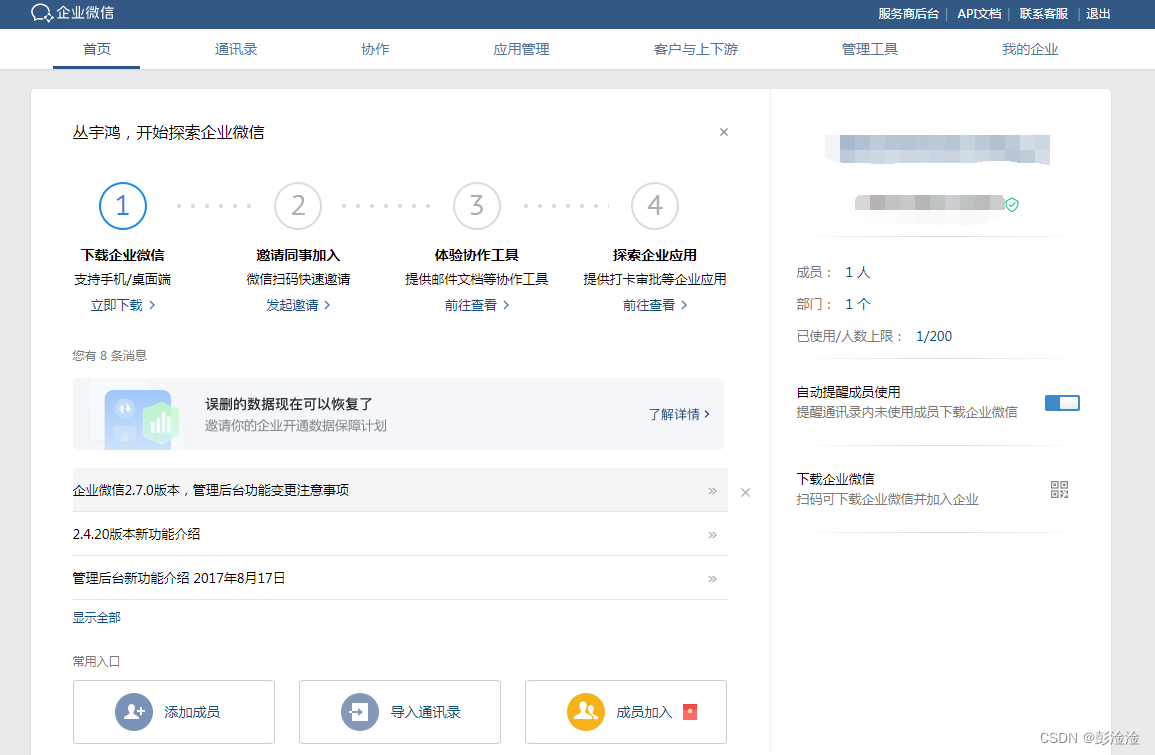
Task: Click 显示全部 to show all messages
Action: pos(96,617)
